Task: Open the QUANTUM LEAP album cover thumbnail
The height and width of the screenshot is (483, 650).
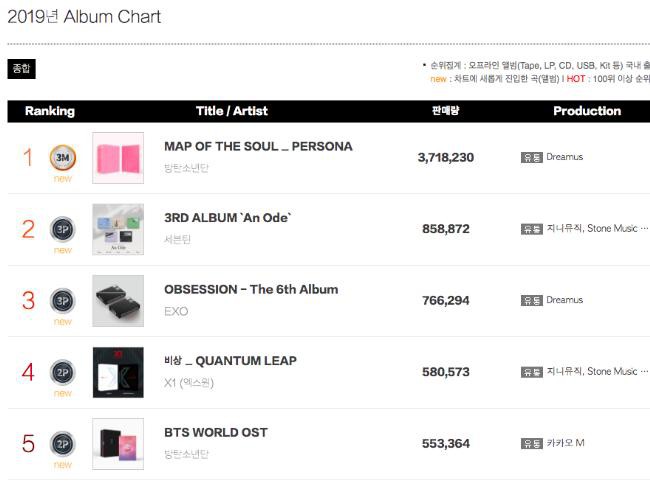Action: [118, 372]
